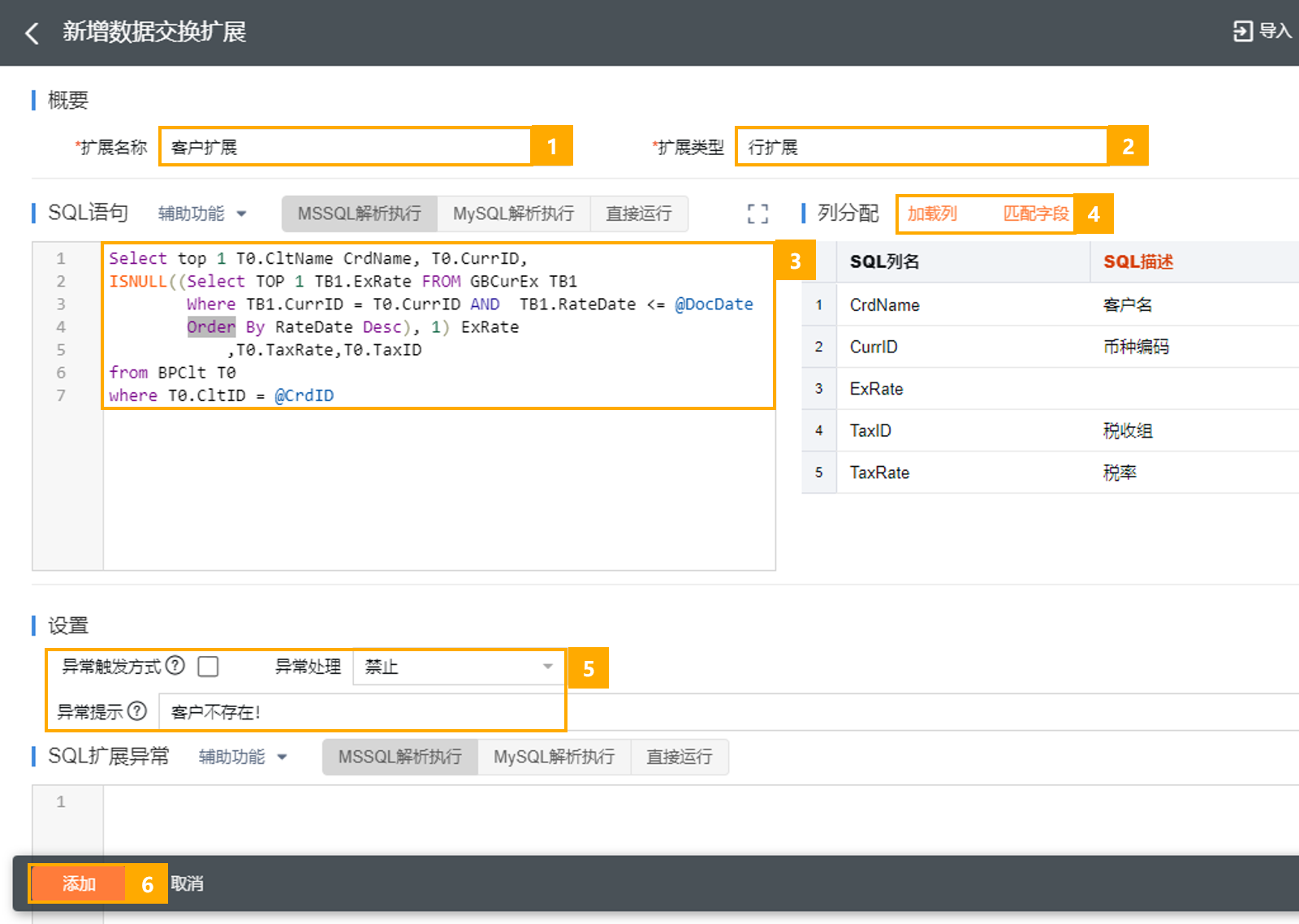This screenshot has height=924, width=1299.
Task: Select 直接运行 tab in SQL语句 section
Action: point(639,214)
